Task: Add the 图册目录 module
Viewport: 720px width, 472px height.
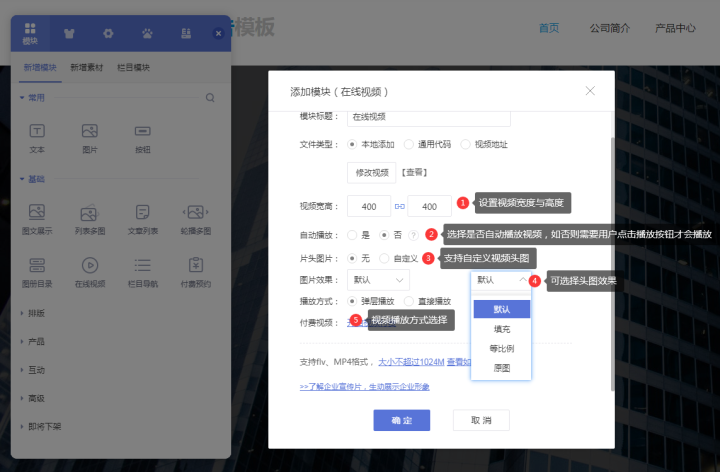Action: point(37,273)
